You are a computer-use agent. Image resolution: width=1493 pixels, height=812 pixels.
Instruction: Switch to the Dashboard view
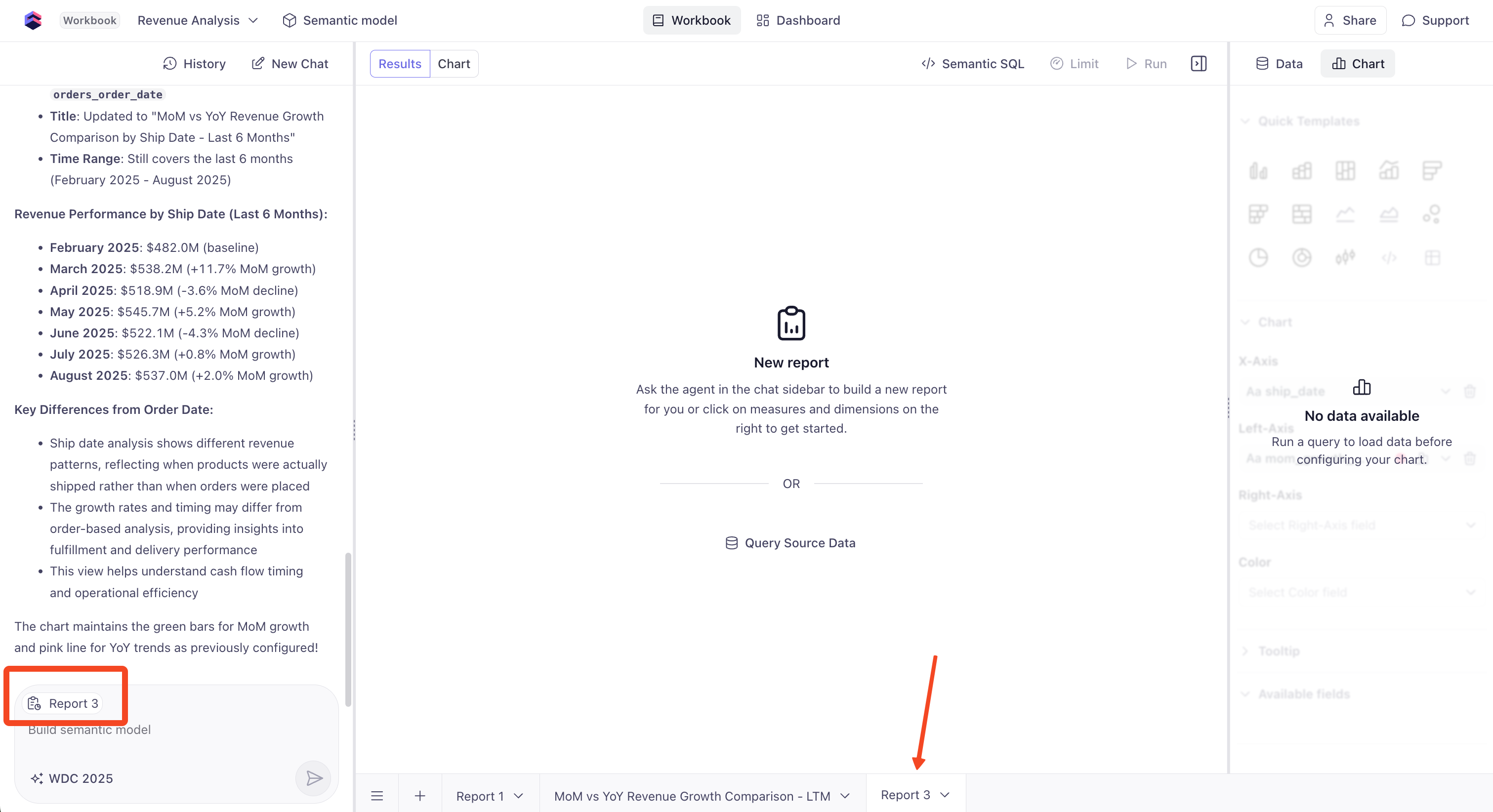coord(798,20)
